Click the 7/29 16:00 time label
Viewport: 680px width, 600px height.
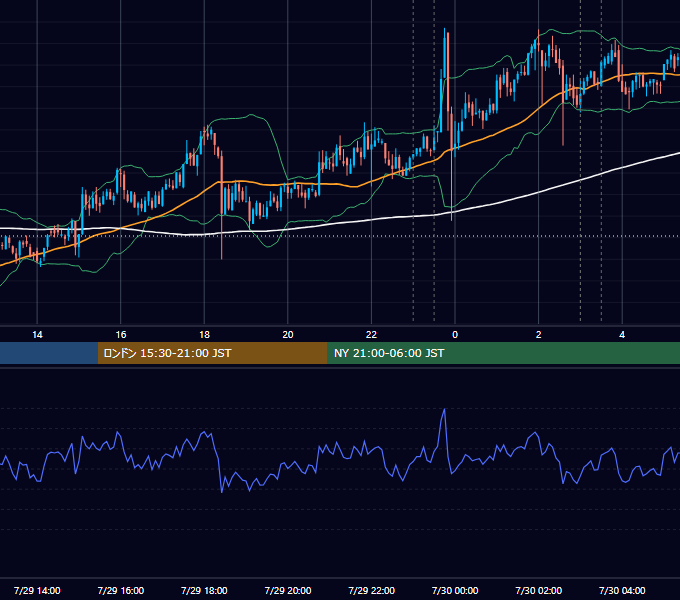pyautogui.click(x=121, y=590)
